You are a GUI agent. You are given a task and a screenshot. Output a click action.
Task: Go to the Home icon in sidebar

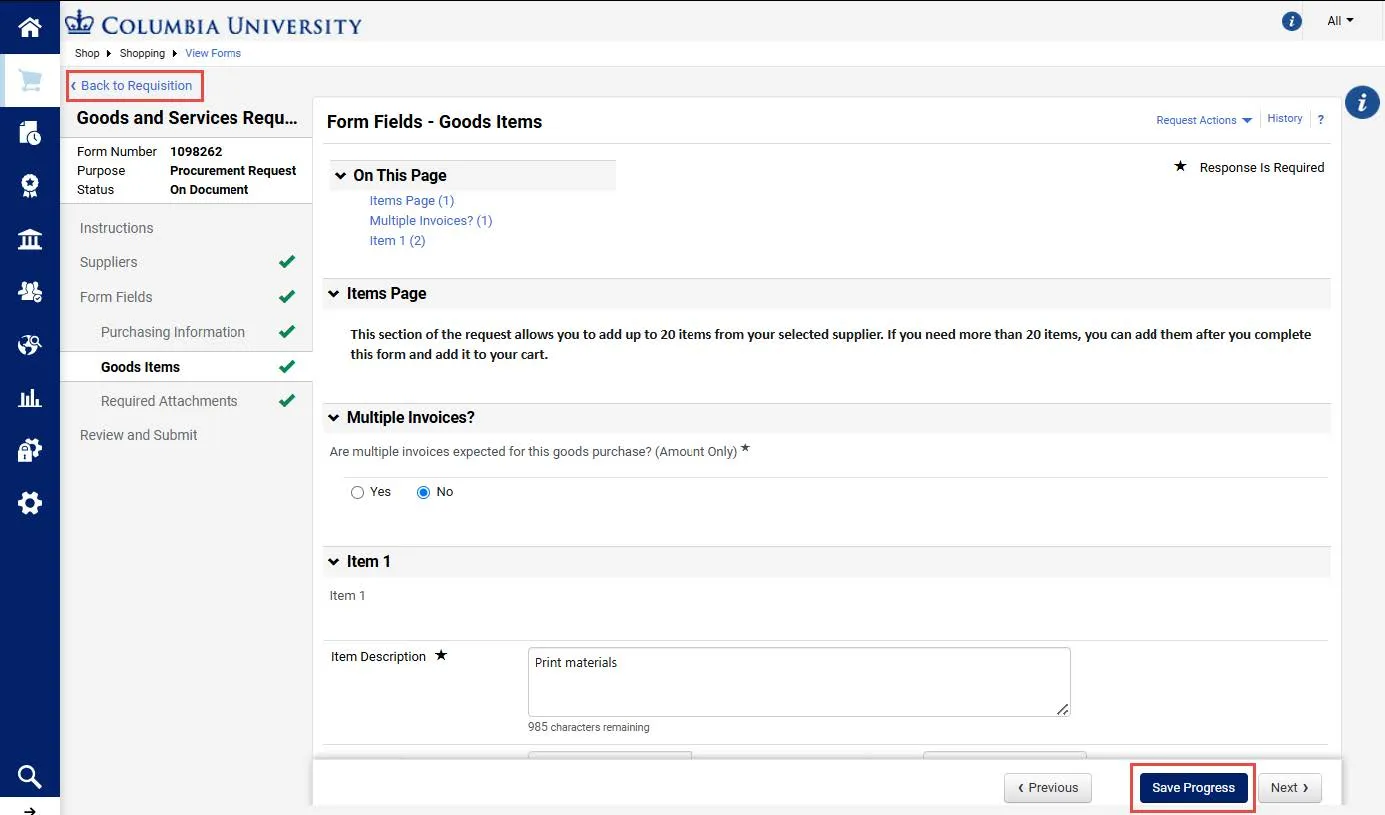29,27
